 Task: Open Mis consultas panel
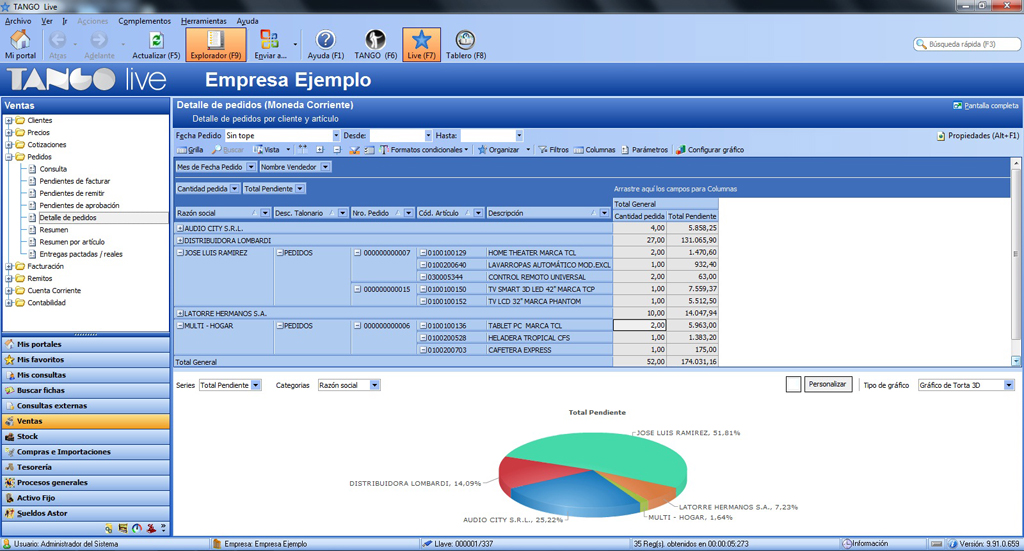point(86,375)
